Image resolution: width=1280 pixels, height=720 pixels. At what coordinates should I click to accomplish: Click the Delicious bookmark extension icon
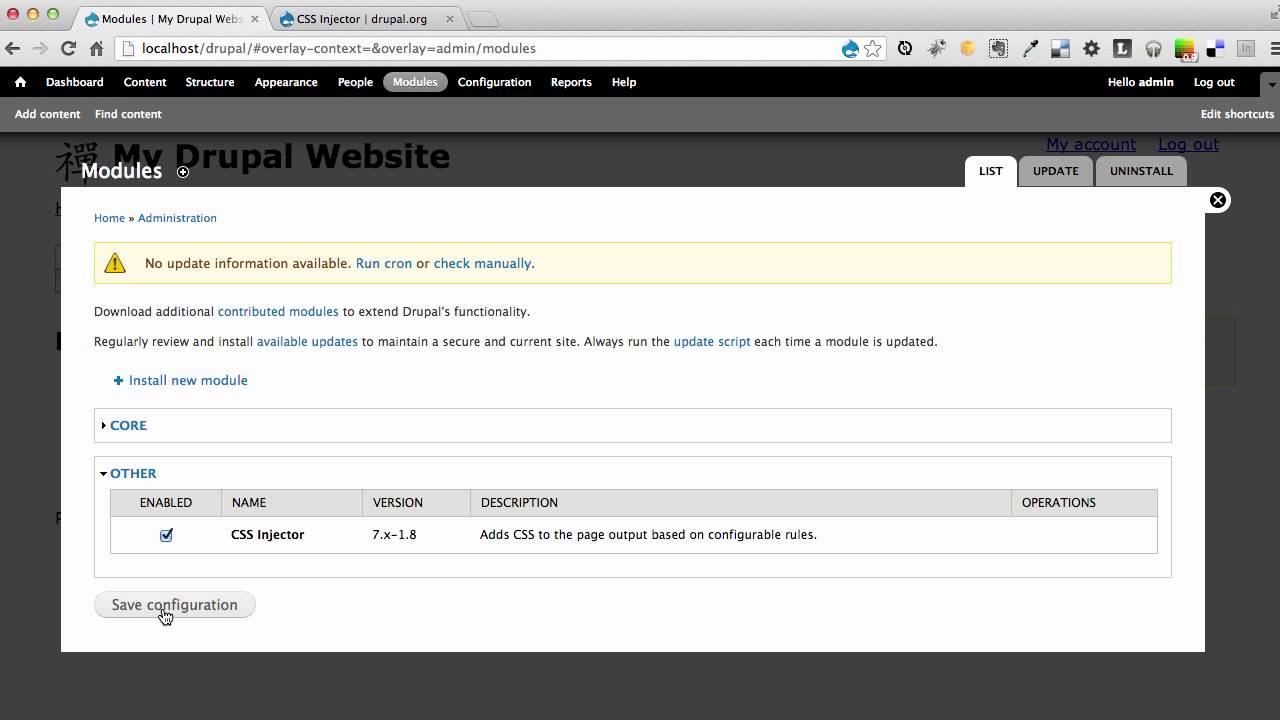click(1215, 48)
